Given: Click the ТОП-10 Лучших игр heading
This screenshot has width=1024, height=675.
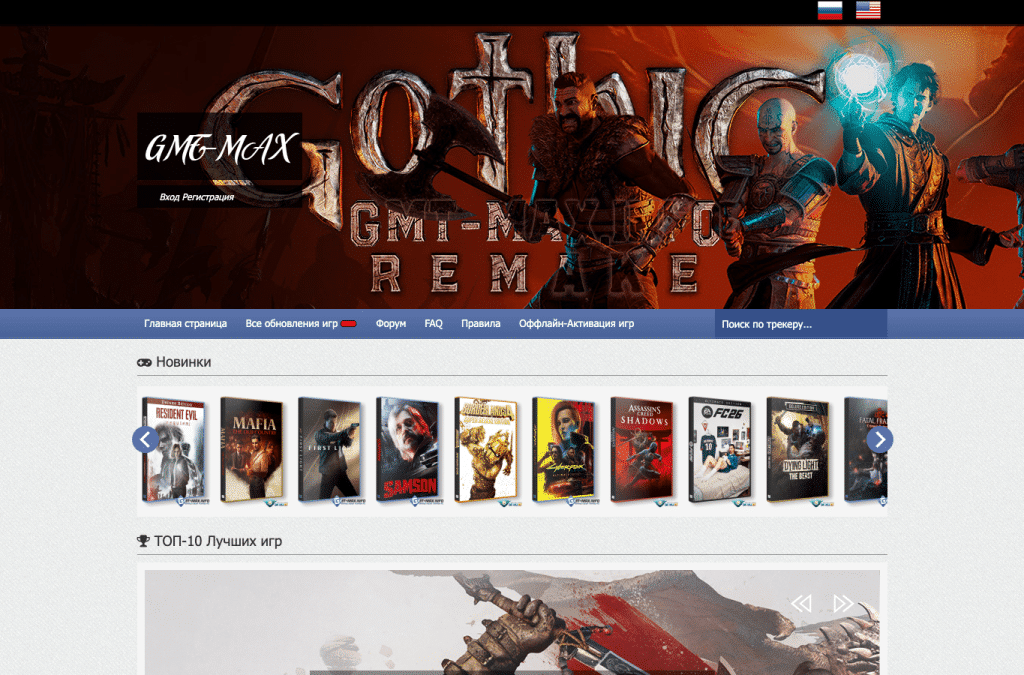Looking at the screenshot, I should (218, 541).
